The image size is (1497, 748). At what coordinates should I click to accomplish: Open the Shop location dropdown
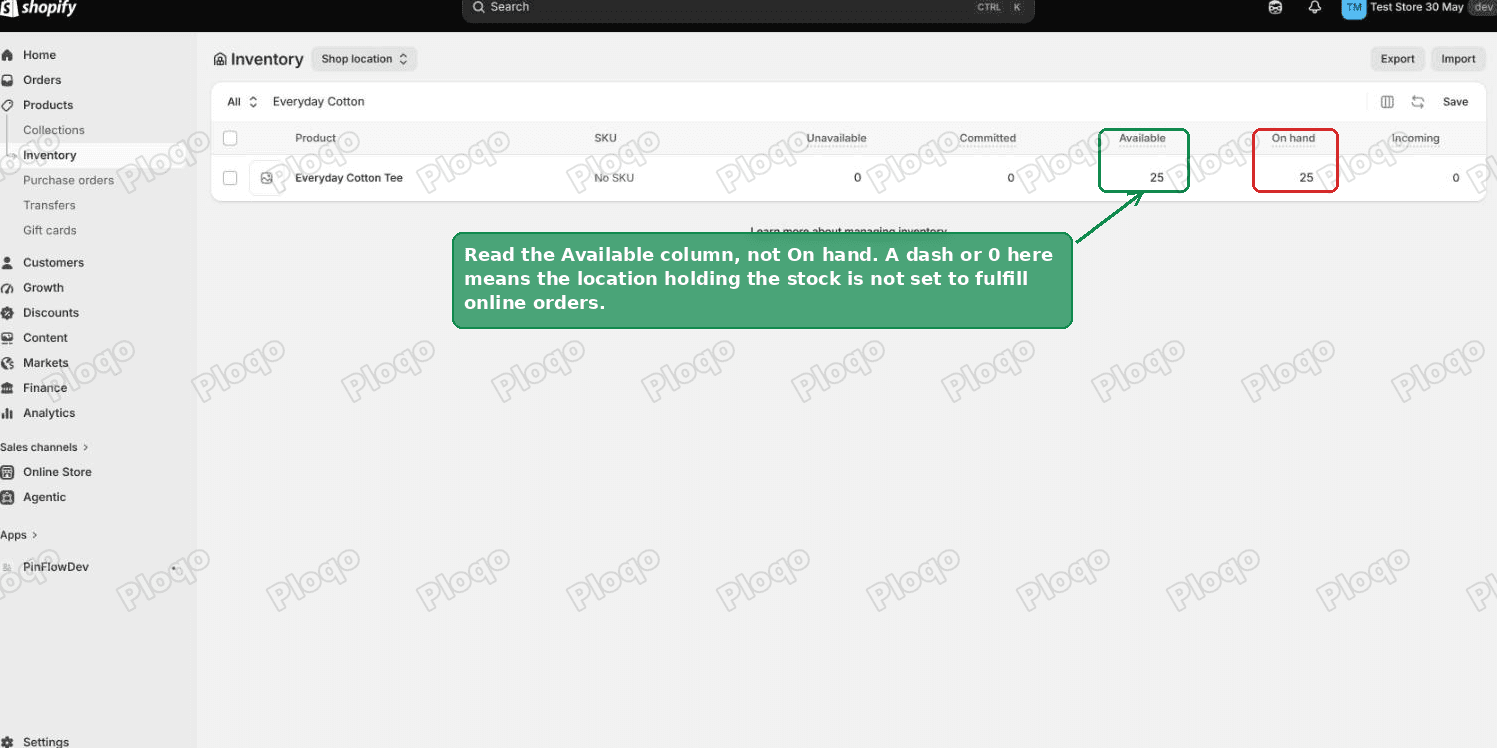pyautogui.click(x=364, y=59)
